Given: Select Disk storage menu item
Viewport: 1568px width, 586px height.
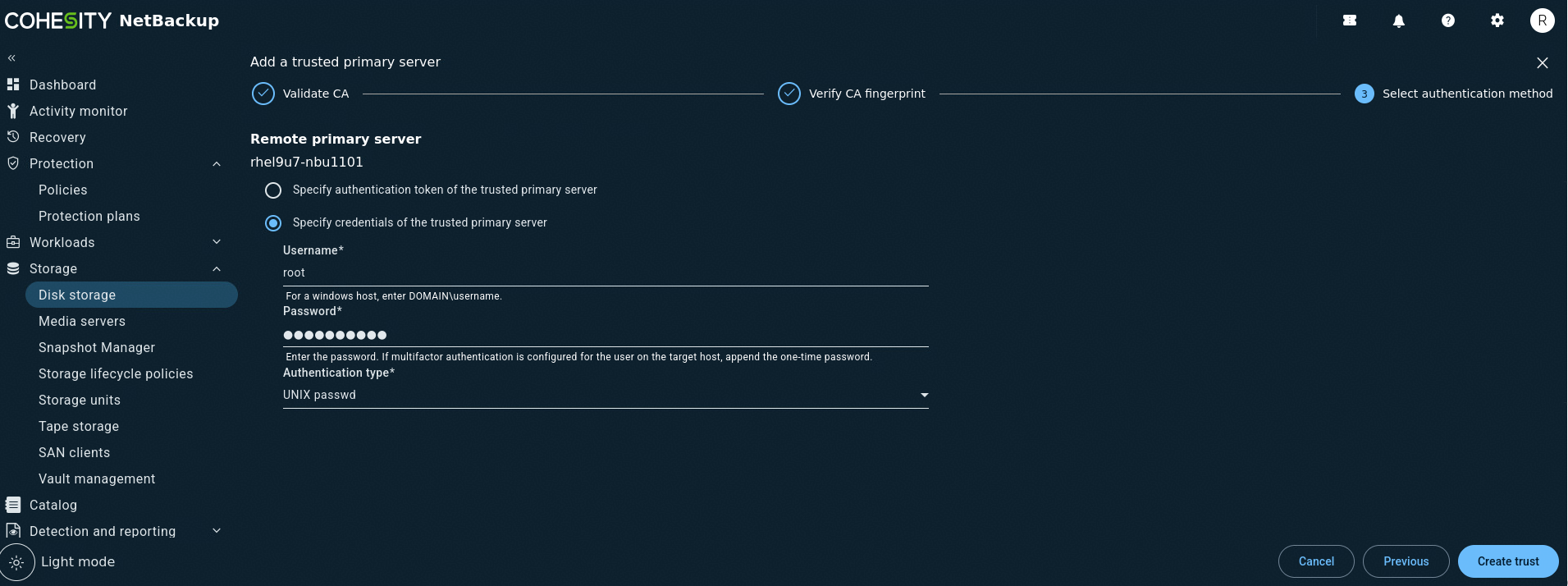Looking at the screenshot, I should coord(131,295).
